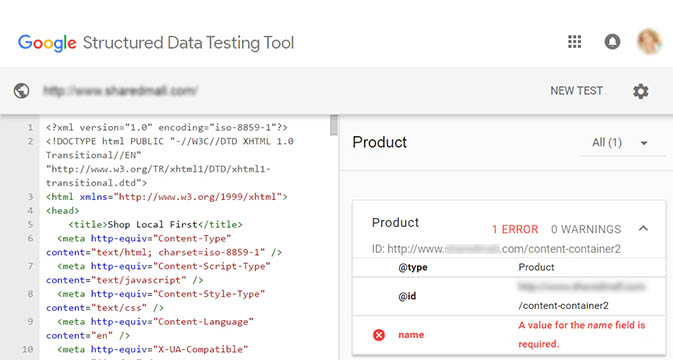Collapse the Product result card chevron
The height and width of the screenshot is (360, 673).
point(643,229)
